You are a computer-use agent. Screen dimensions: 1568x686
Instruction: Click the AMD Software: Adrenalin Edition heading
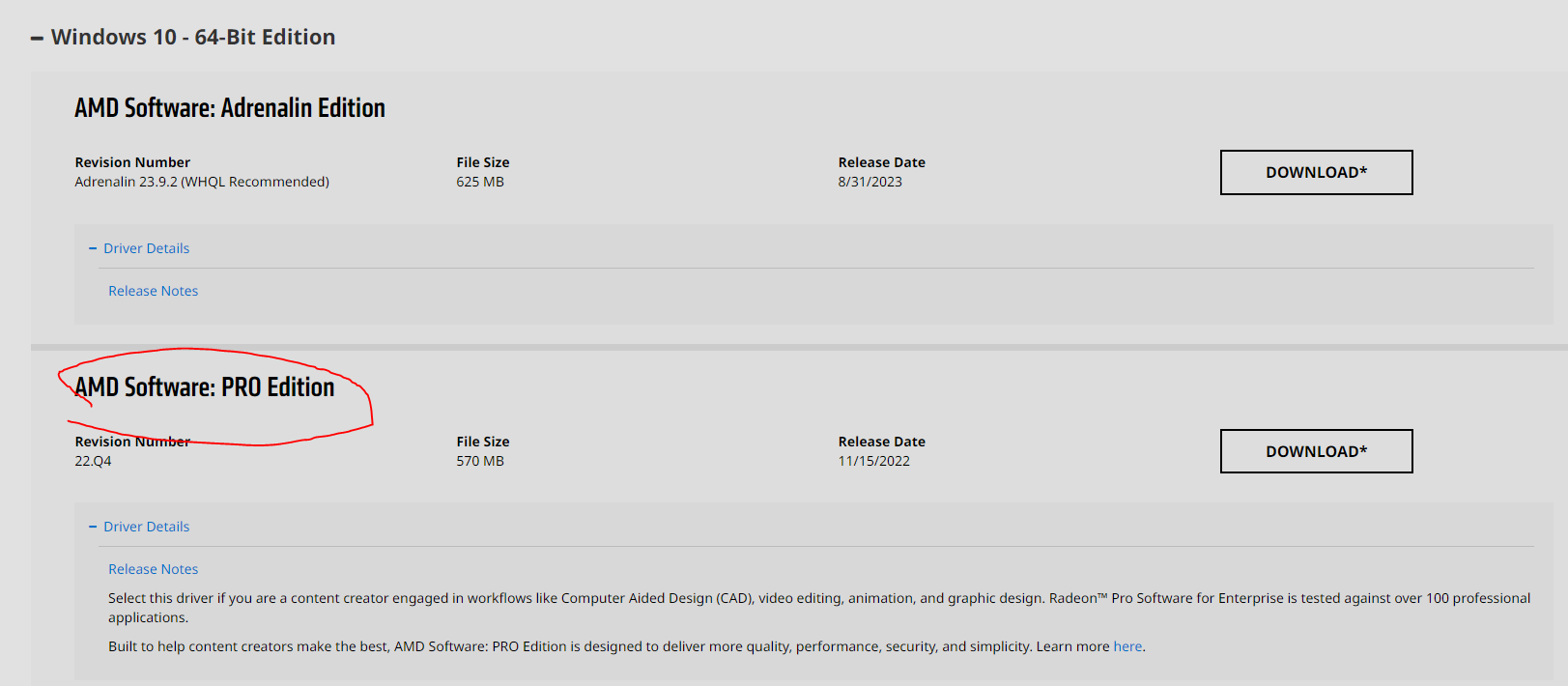pos(230,108)
